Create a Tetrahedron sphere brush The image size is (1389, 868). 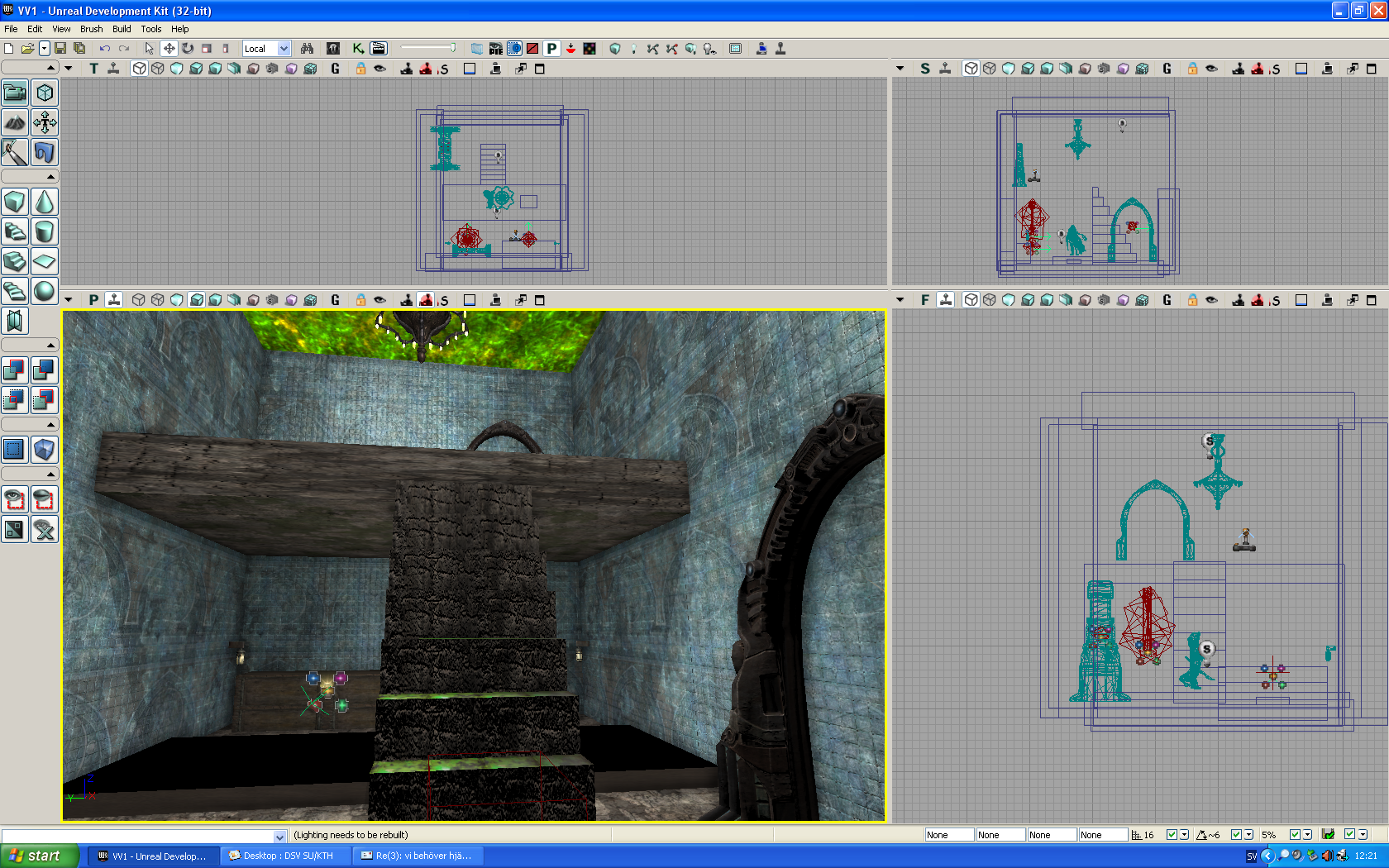point(45,291)
